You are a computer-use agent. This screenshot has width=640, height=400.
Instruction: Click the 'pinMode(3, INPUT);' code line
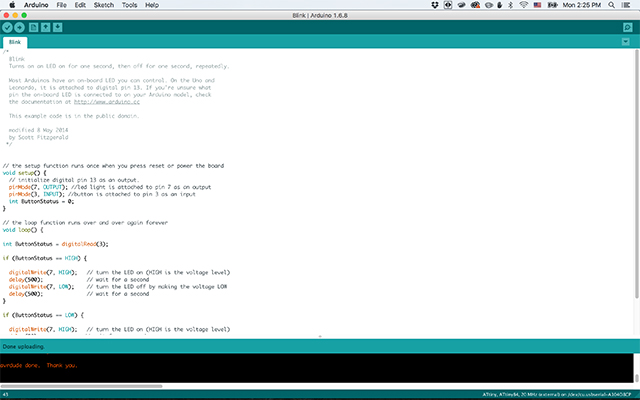[x=37, y=194]
